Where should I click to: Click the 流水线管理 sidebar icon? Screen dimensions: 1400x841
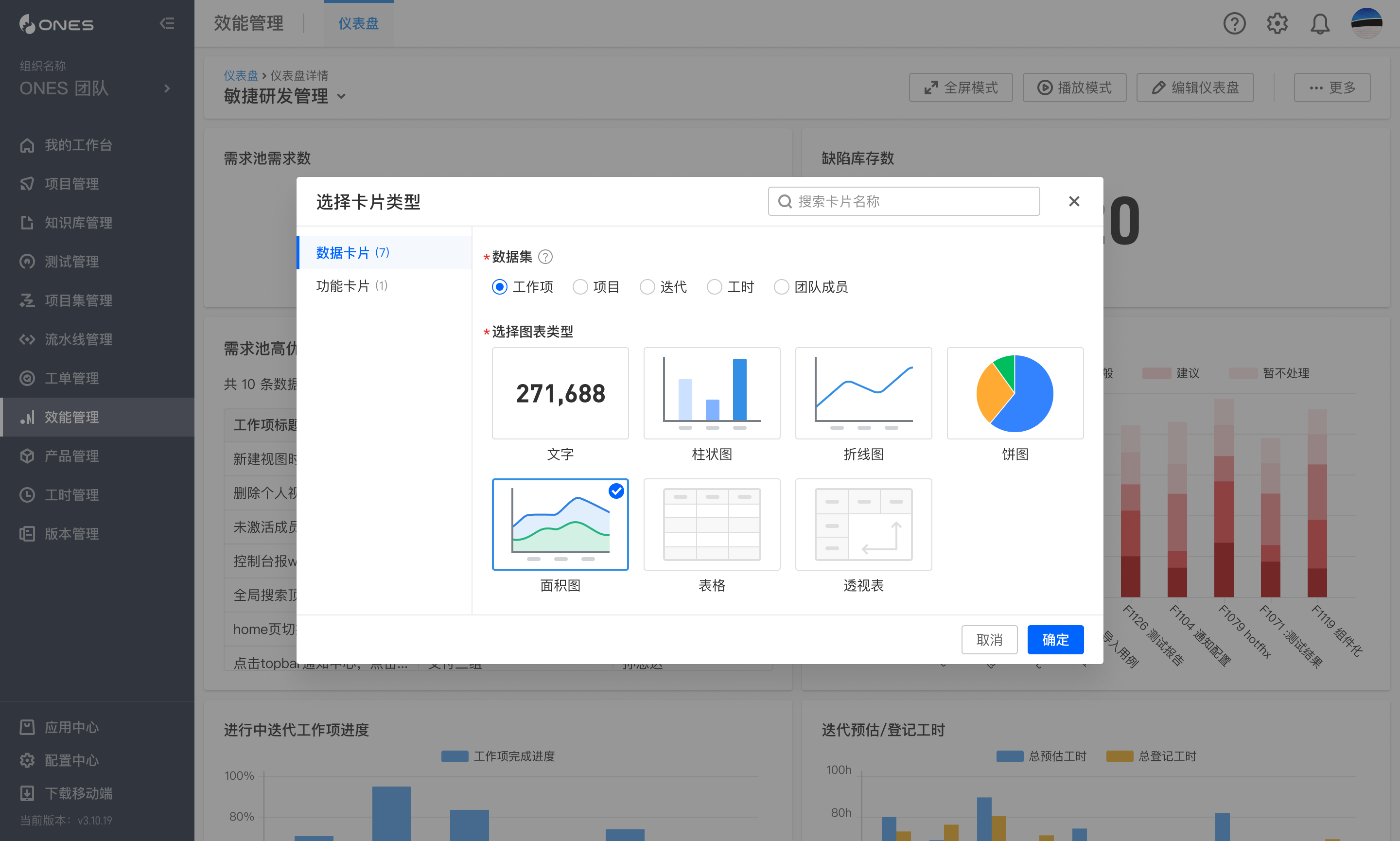tap(27, 339)
